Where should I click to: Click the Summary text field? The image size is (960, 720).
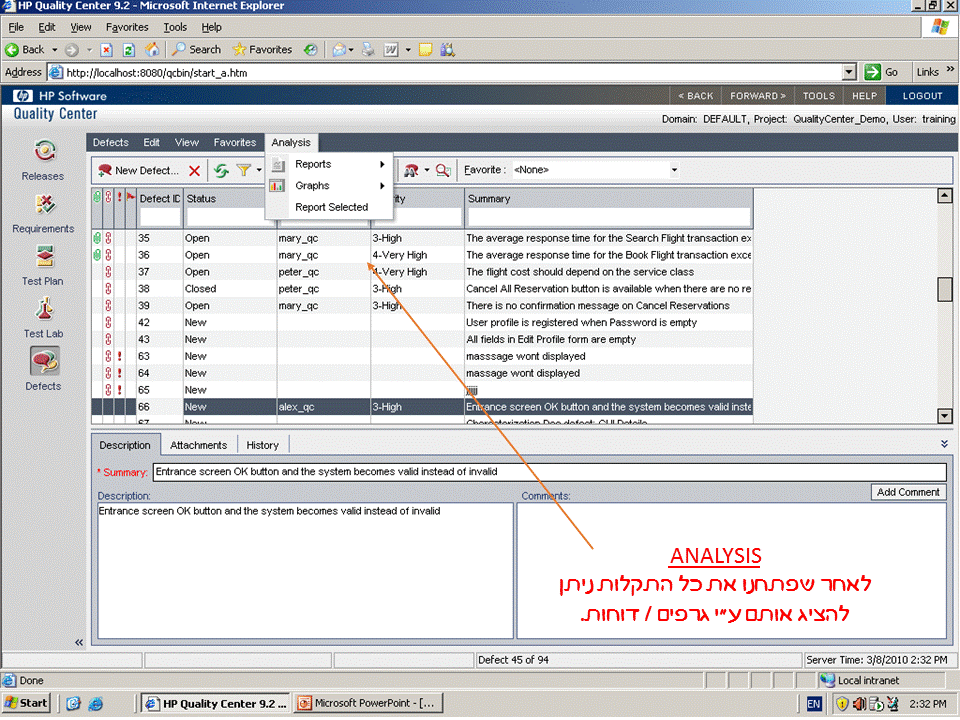click(550, 473)
